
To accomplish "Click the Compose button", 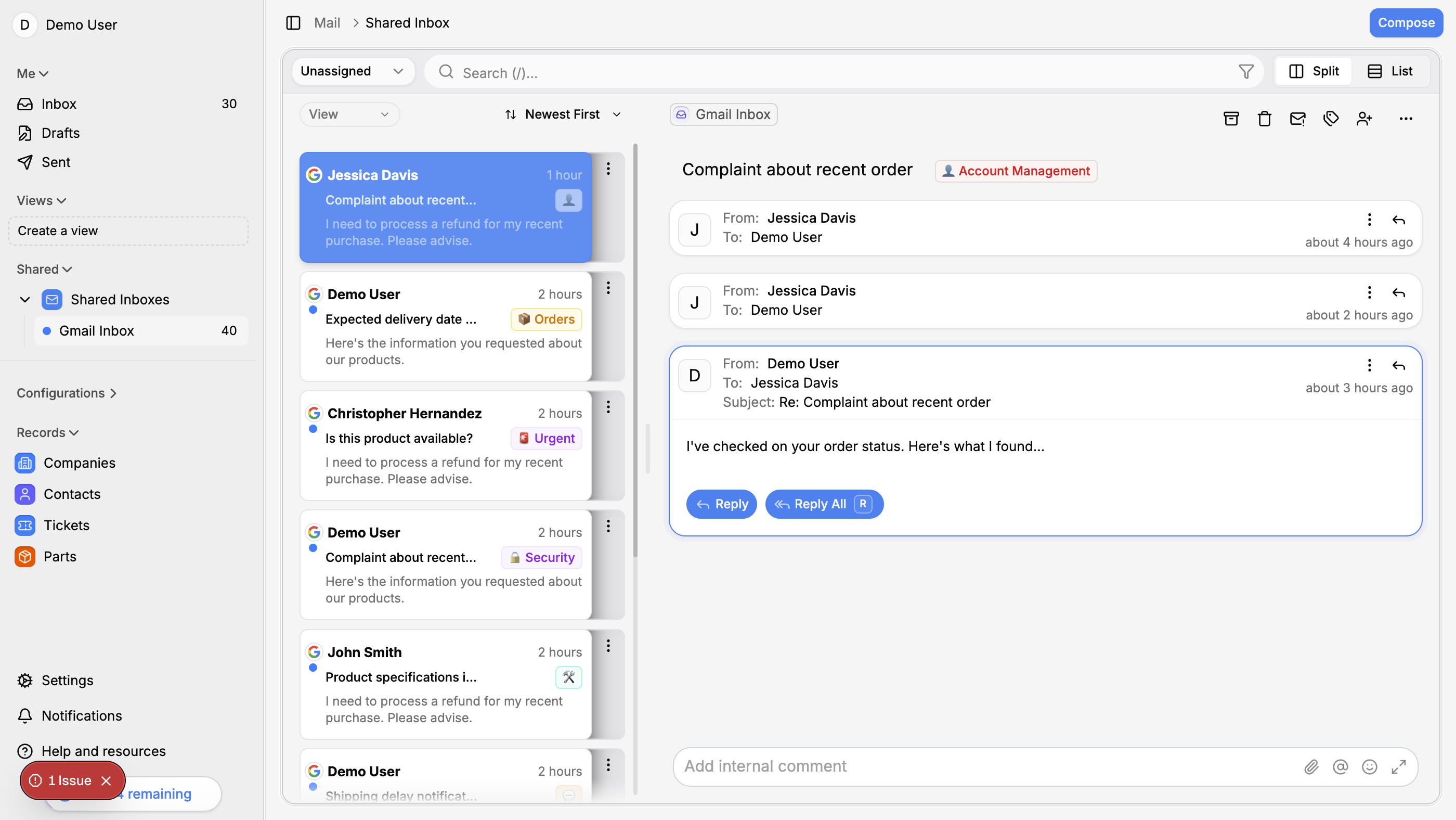I will click(1406, 22).
